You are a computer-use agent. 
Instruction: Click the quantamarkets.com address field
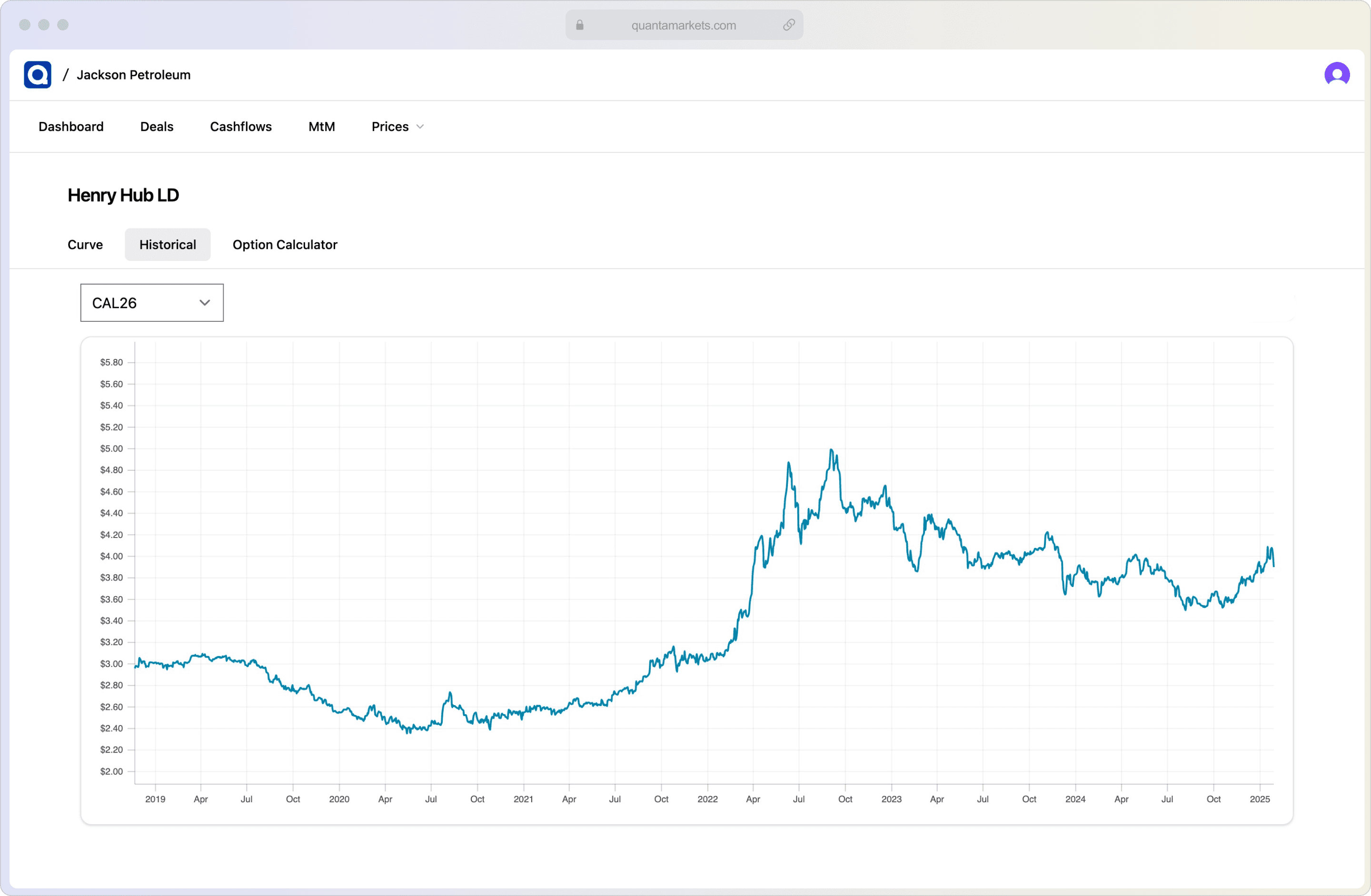(683, 25)
